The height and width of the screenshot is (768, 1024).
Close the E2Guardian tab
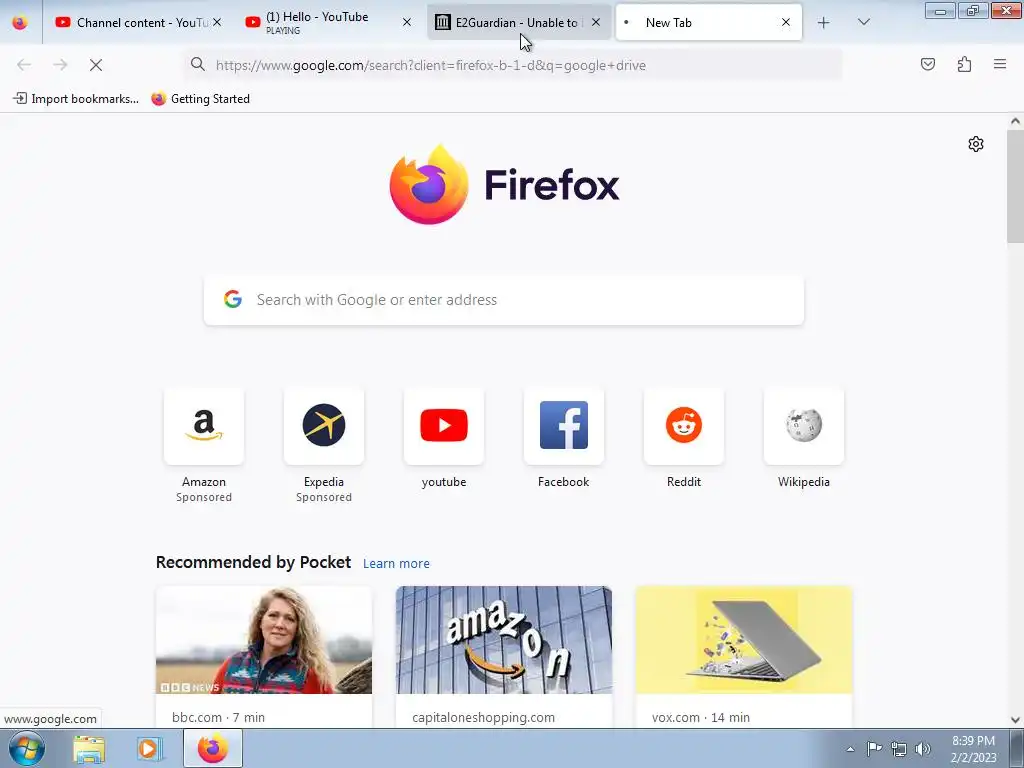pos(596,22)
